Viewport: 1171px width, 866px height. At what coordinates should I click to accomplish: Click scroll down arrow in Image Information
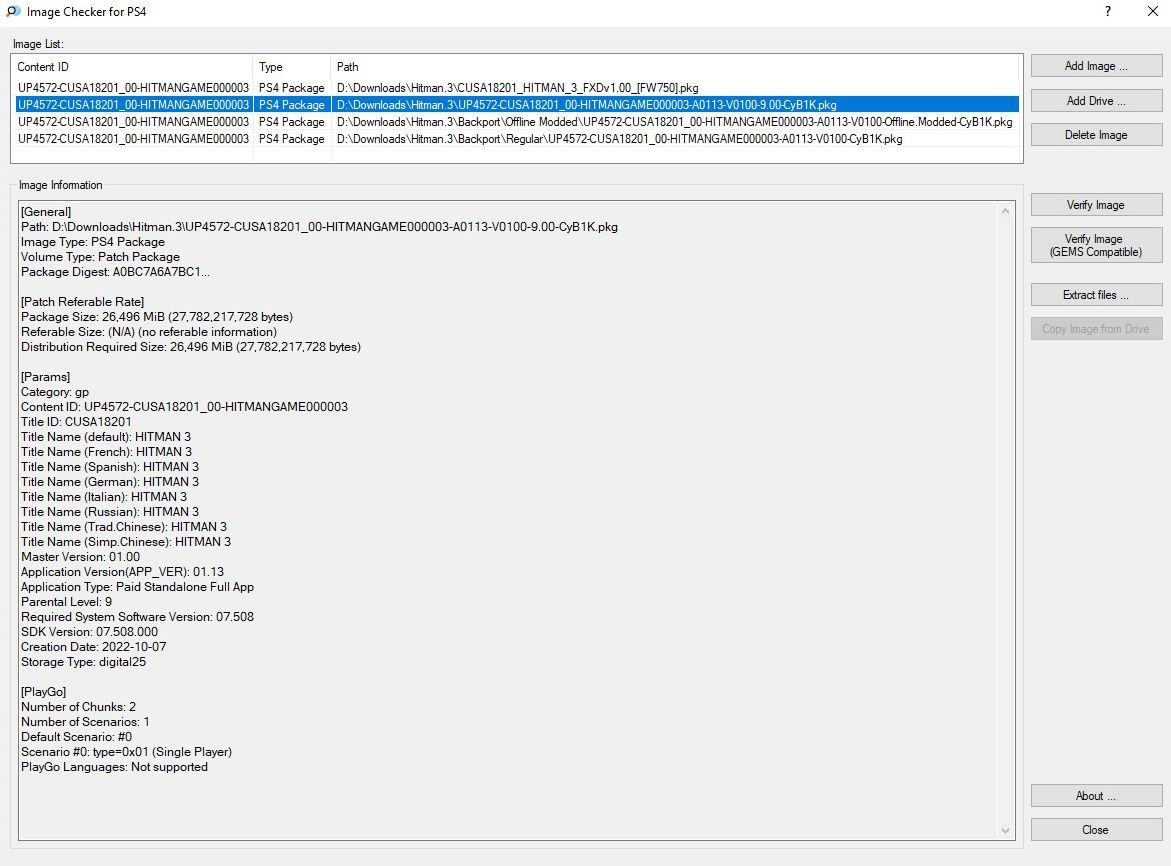(x=1006, y=830)
